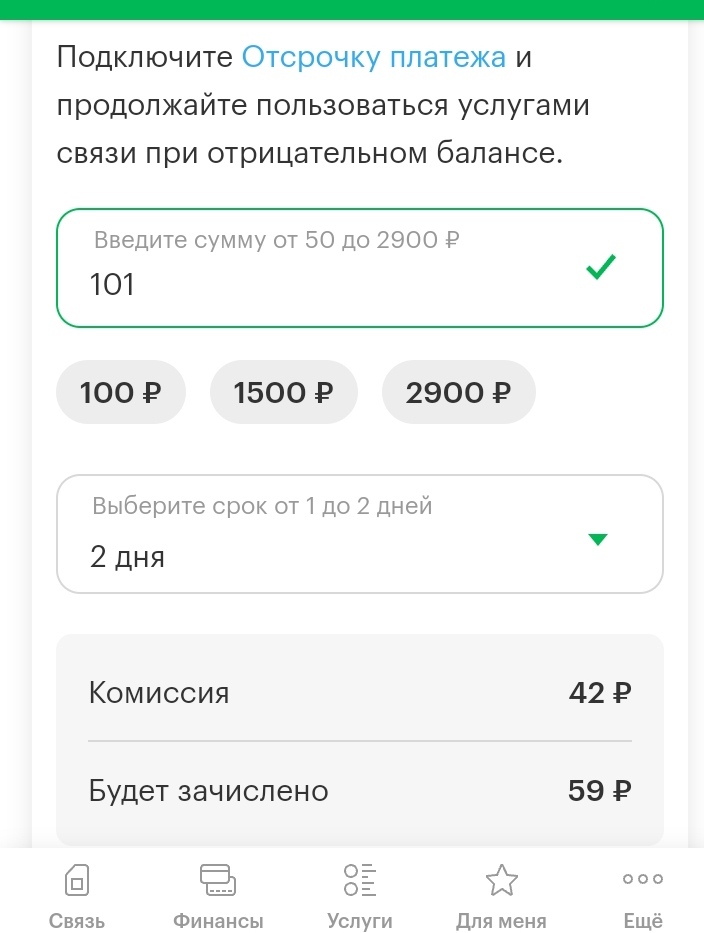
Task: Click the green checkmark in the amount field
Action: point(601,267)
